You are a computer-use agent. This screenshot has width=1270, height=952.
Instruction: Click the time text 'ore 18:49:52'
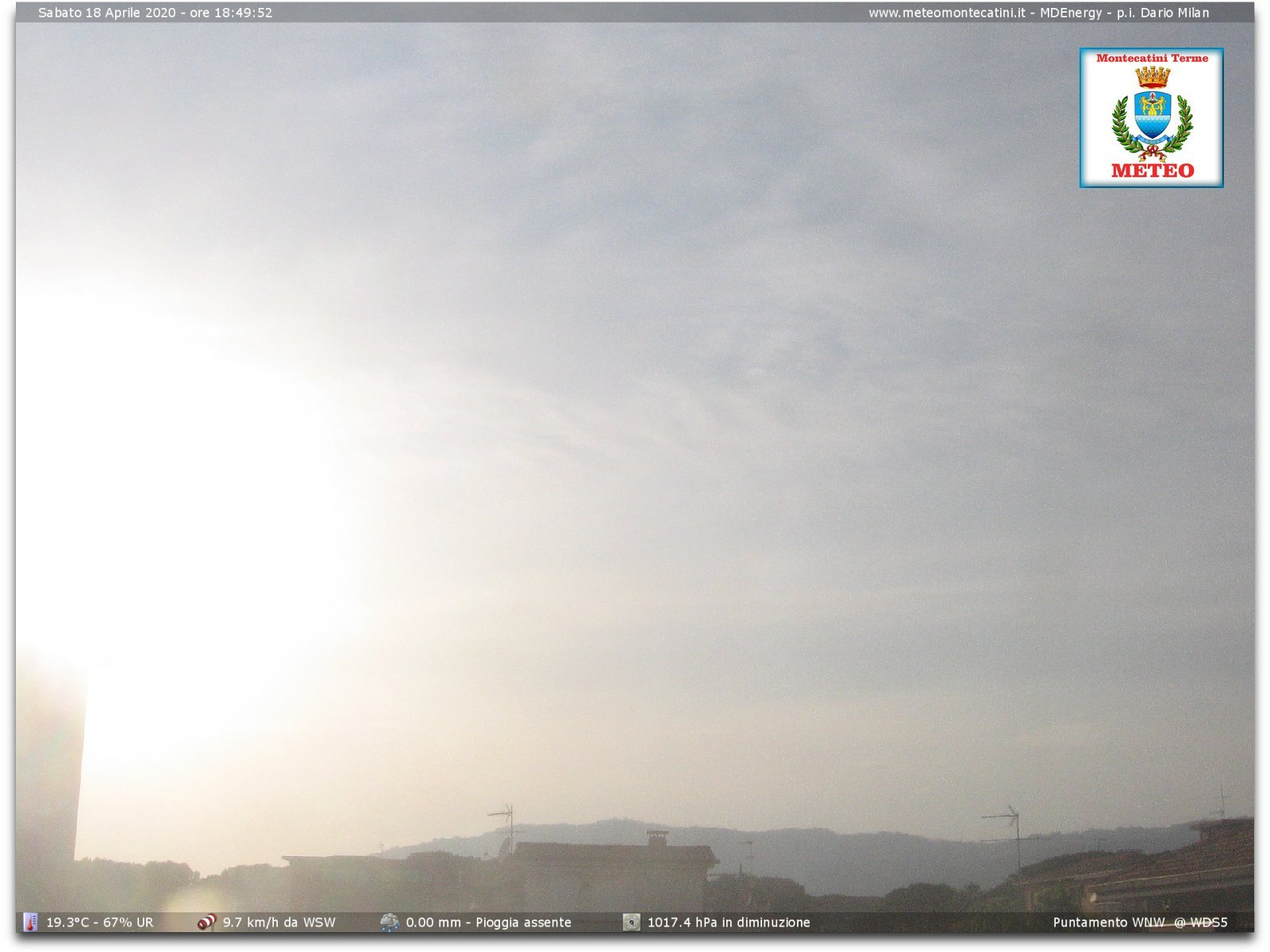231,13
